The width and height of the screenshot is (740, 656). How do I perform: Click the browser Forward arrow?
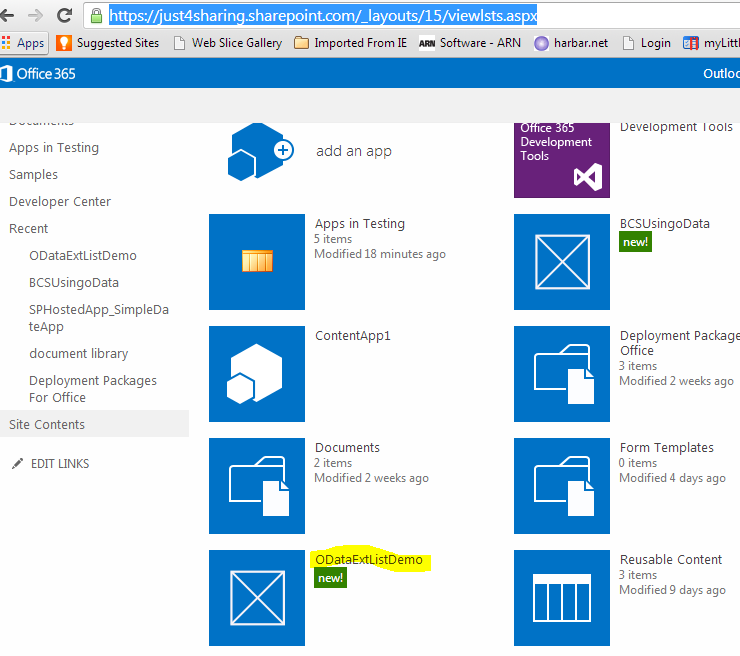[x=35, y=16]
